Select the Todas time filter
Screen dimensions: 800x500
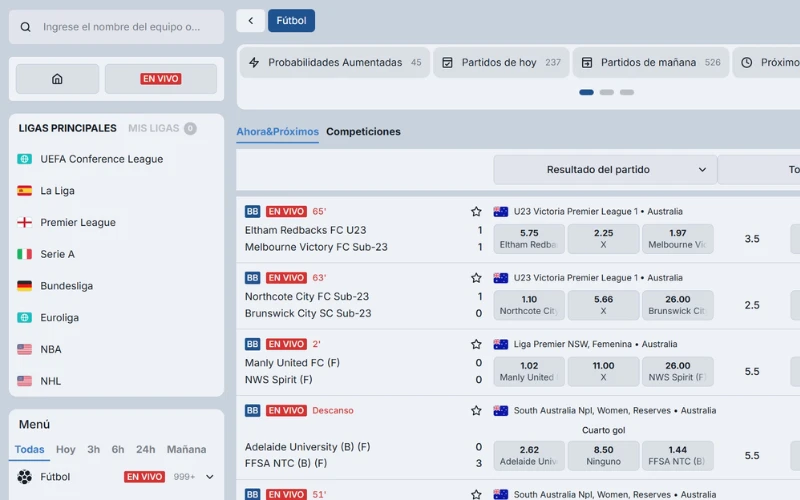point(29,449)
